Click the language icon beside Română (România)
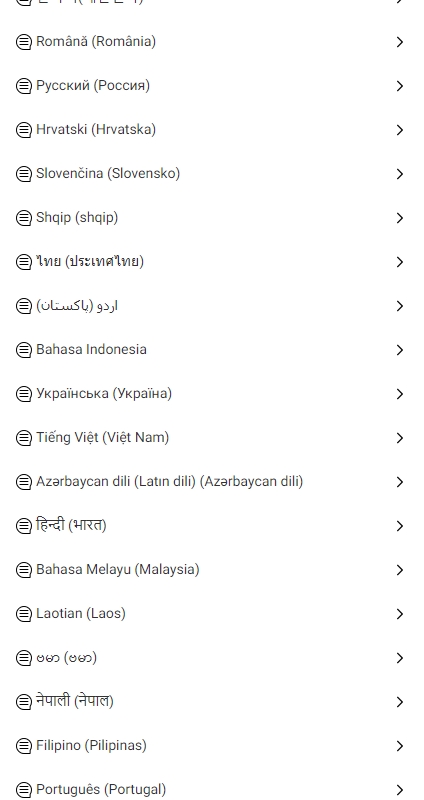Image resolution: width=424 pixels, height=800 pixels. [x=23, y=42]
